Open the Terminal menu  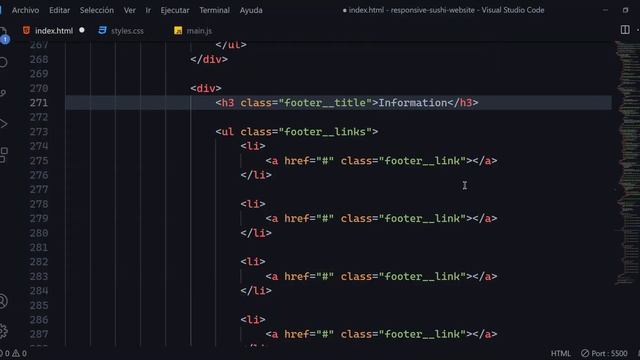[x=214, y=10]
